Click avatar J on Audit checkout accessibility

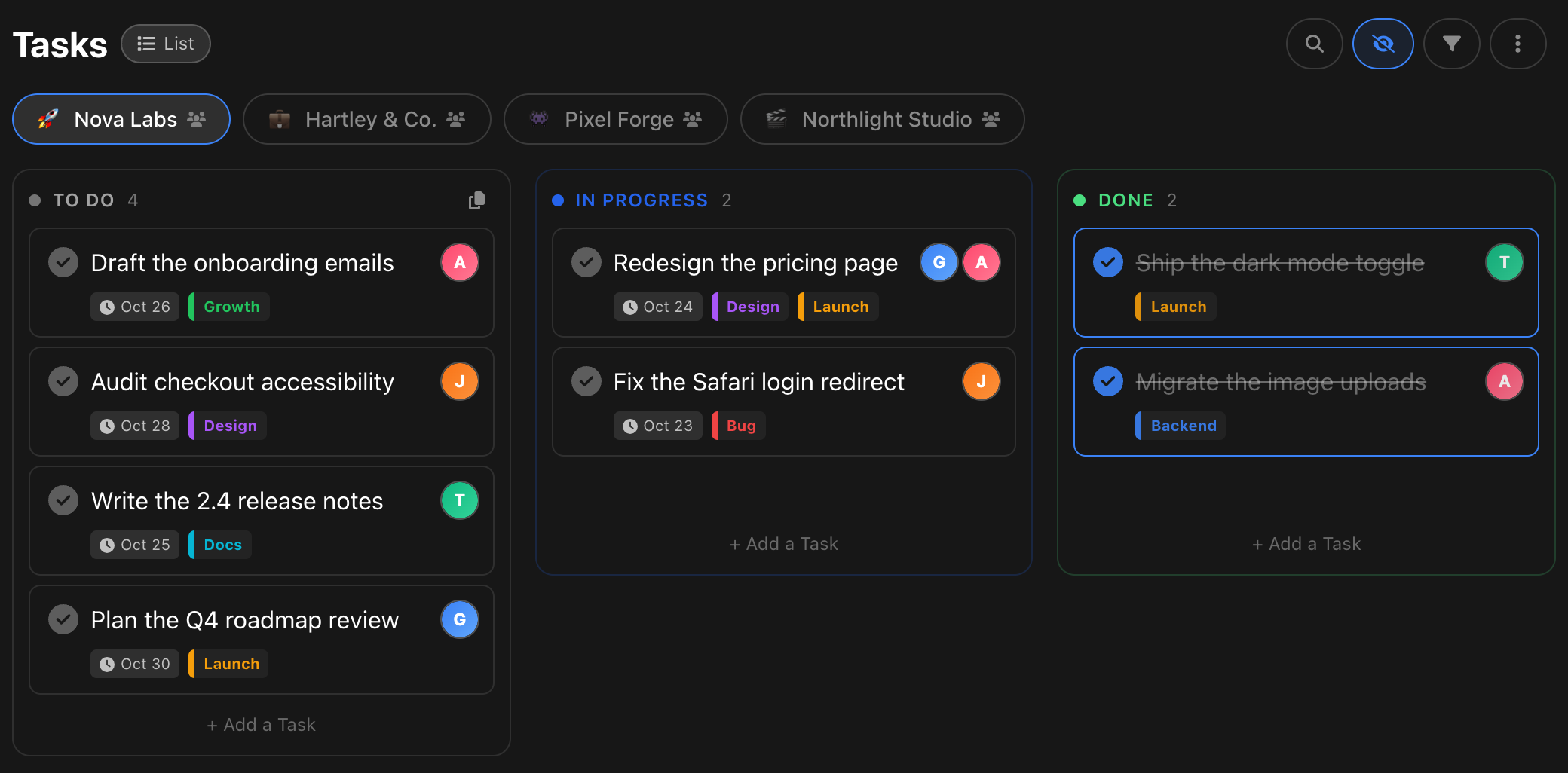coord(460,381)
